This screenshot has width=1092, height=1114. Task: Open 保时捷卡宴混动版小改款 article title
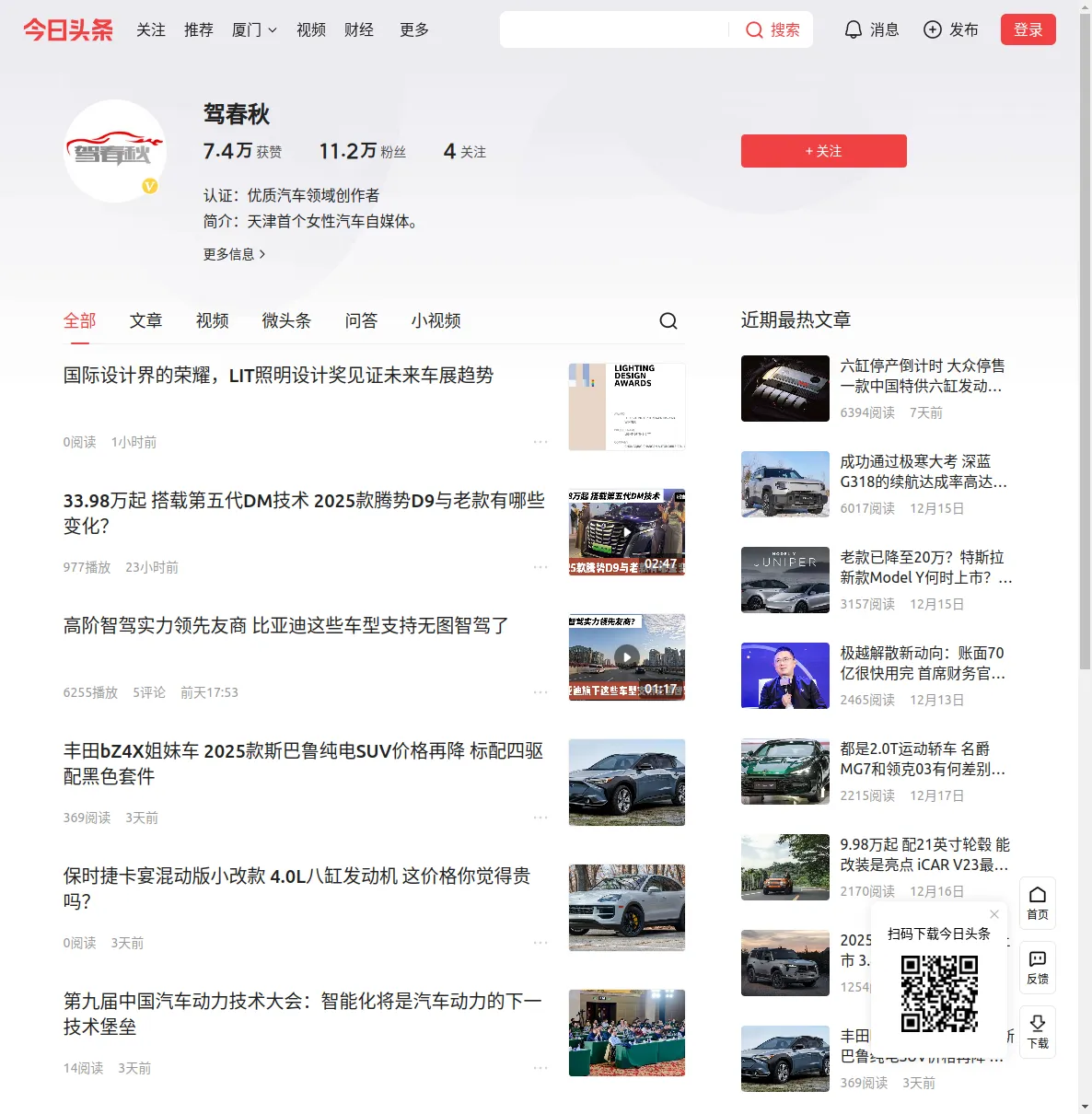(x=297, y=888)
